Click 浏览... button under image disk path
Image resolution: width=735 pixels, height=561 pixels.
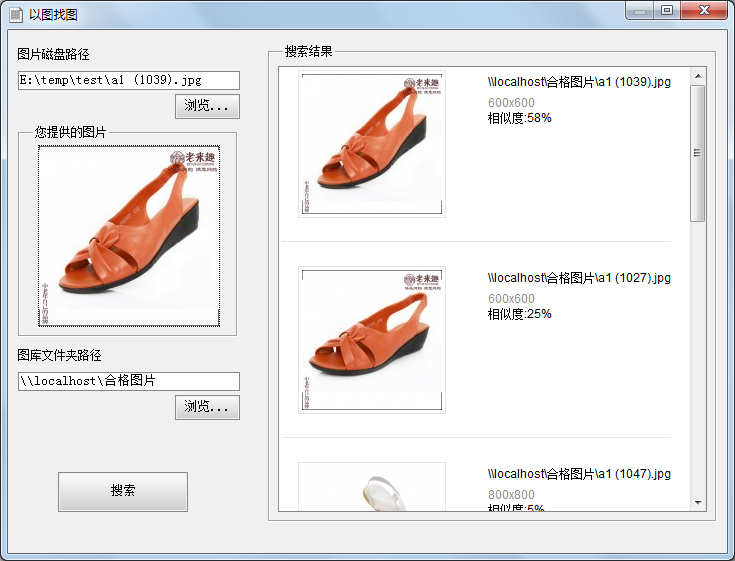pos(207,106)
